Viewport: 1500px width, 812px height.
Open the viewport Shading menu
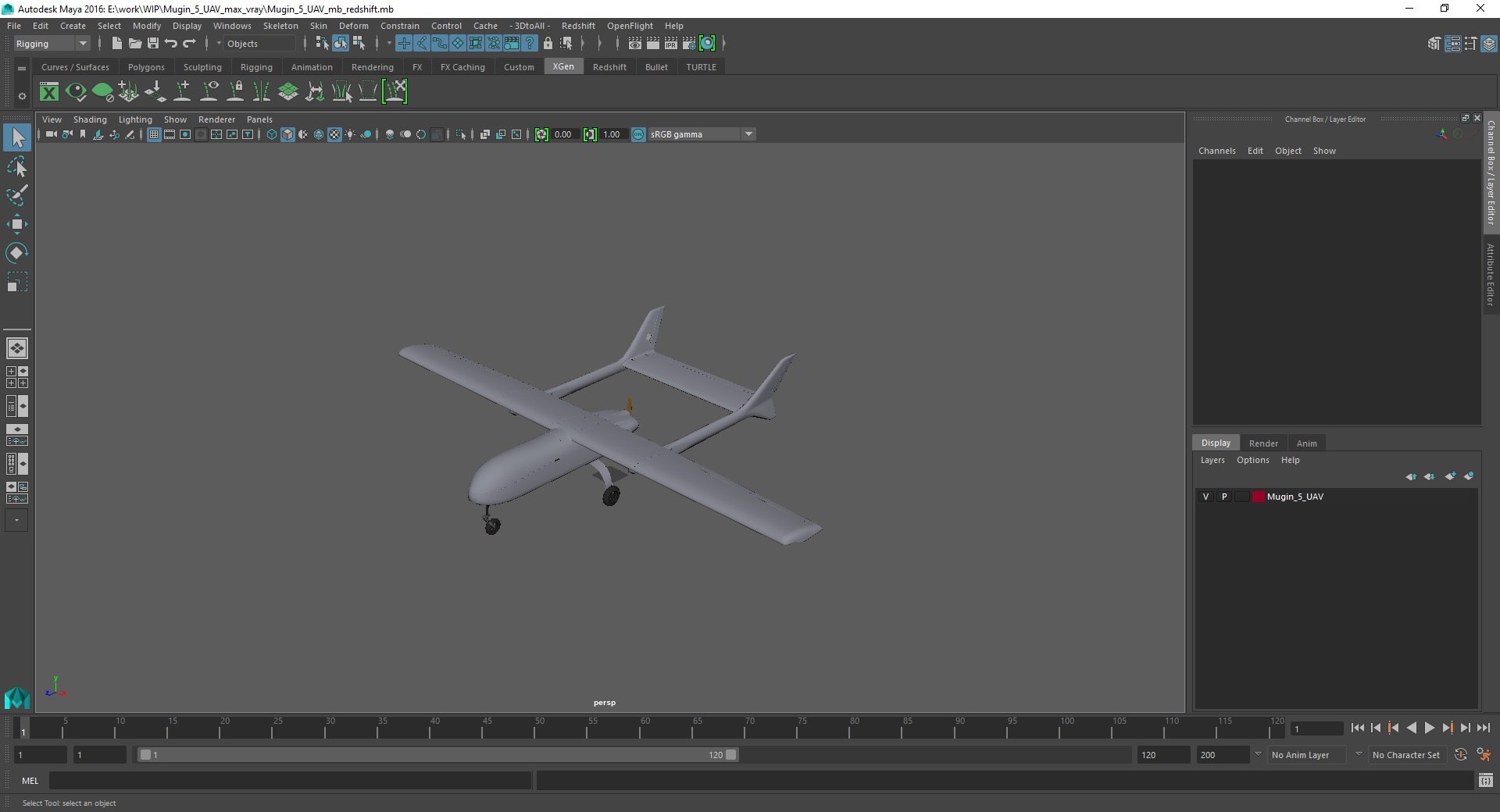tap(90, 119)
